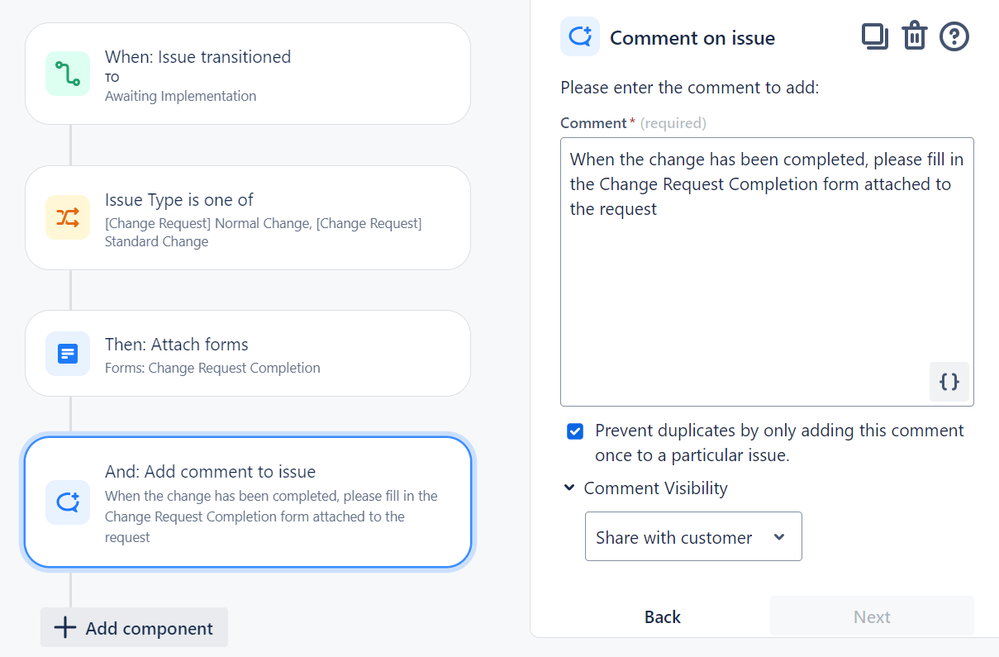Viewport: 999px width, 657px height.
Task: Click the green Issue transitioned trigger icon
Action: tap(65, 73)
